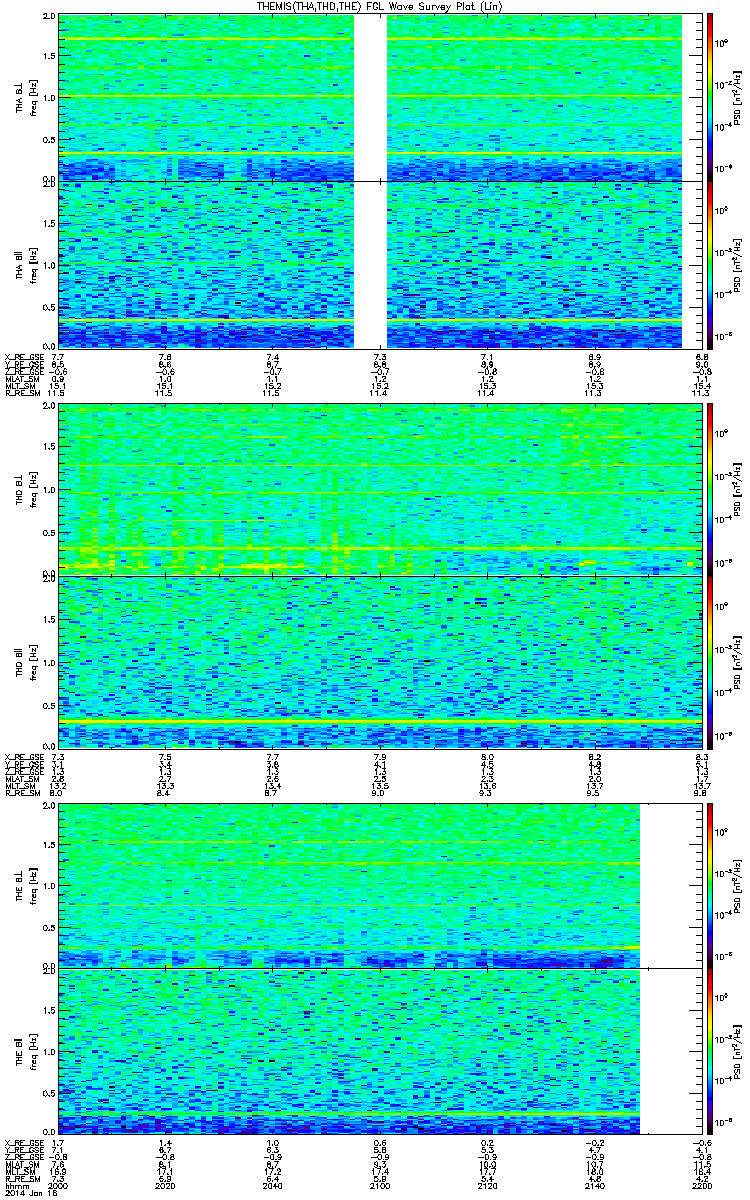Click the 2100 time tick label
Image resolution: width=750 pixels, height=1200 pixels.
click(380, 1185)
